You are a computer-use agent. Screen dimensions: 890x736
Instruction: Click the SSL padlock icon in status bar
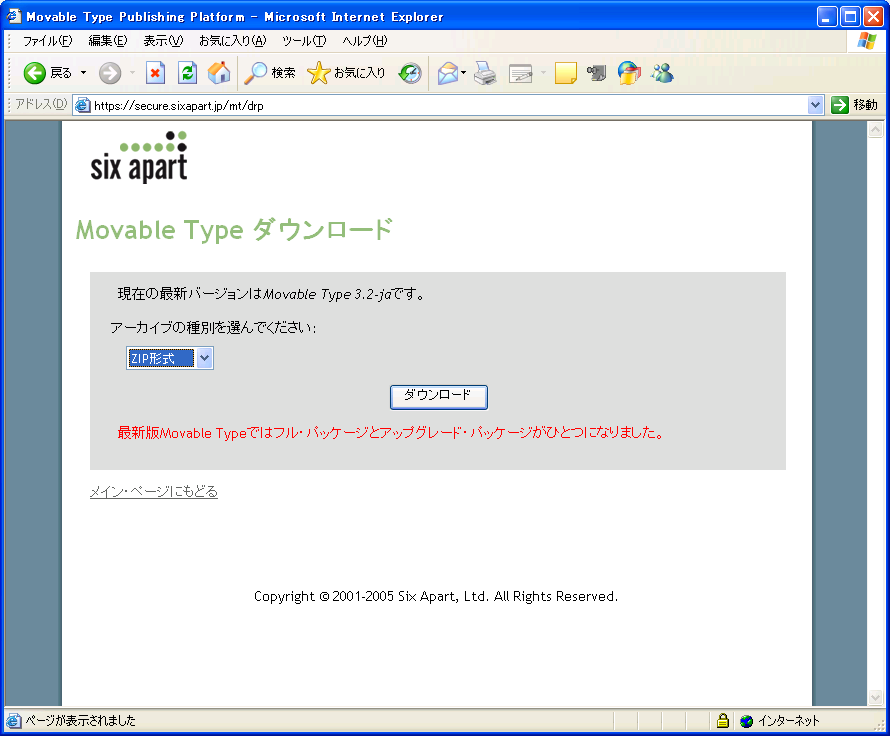(722, 721)
